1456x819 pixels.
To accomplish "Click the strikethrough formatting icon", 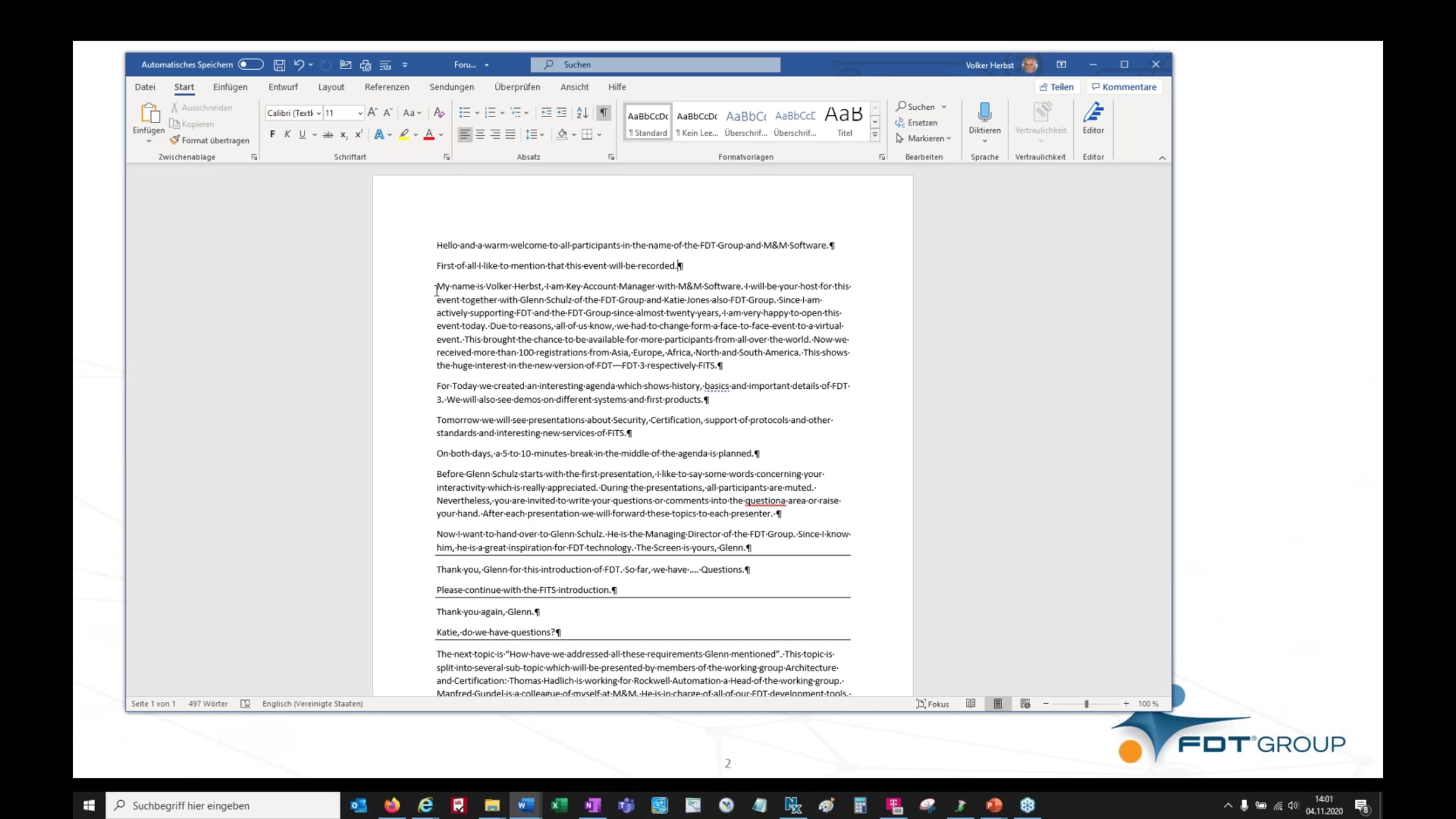I will 328,135.
